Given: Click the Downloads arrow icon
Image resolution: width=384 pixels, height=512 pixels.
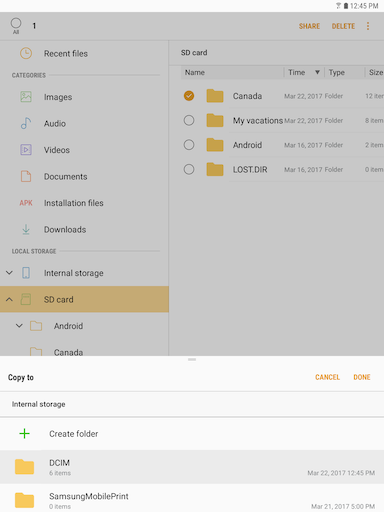Looking at the screenshot, I should tap(26, 229).
